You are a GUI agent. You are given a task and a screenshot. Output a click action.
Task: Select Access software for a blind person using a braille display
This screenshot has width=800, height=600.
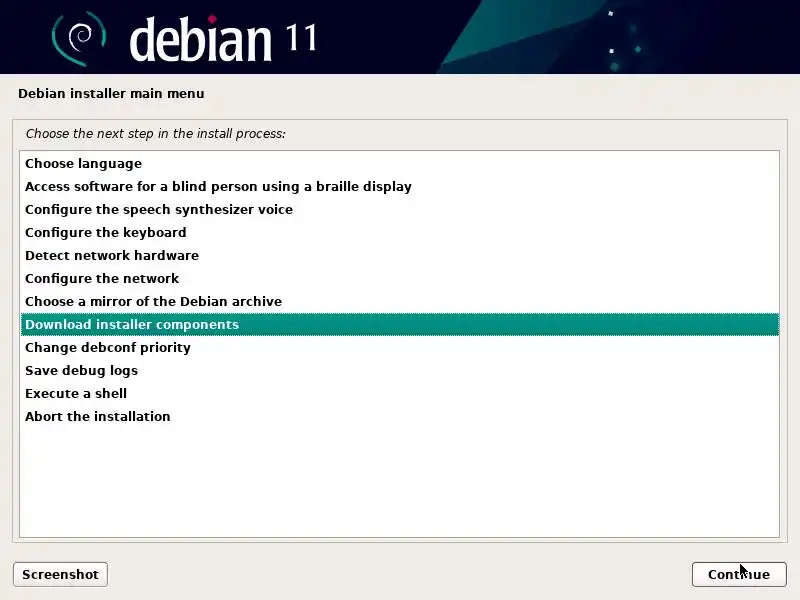coord(399,187)
